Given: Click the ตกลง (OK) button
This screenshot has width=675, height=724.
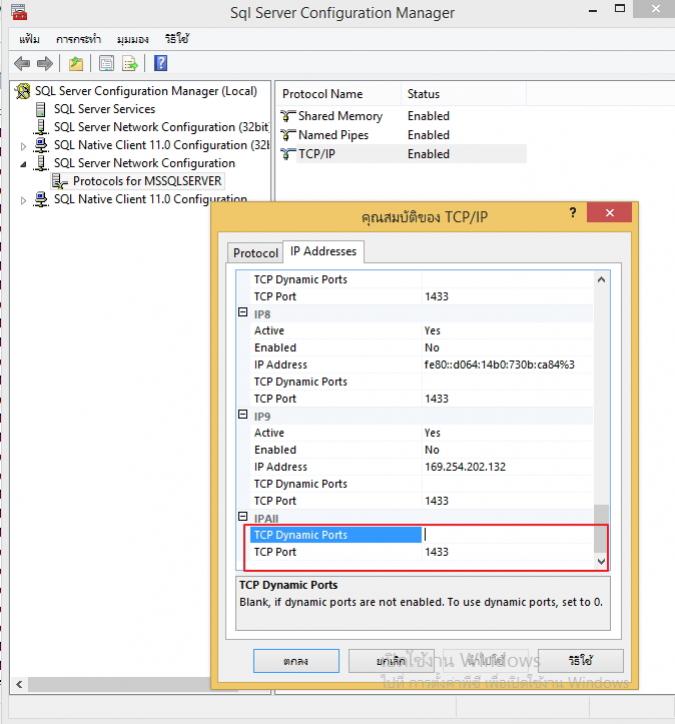Looking at the screenshot, I should click(x=295, y=662).
